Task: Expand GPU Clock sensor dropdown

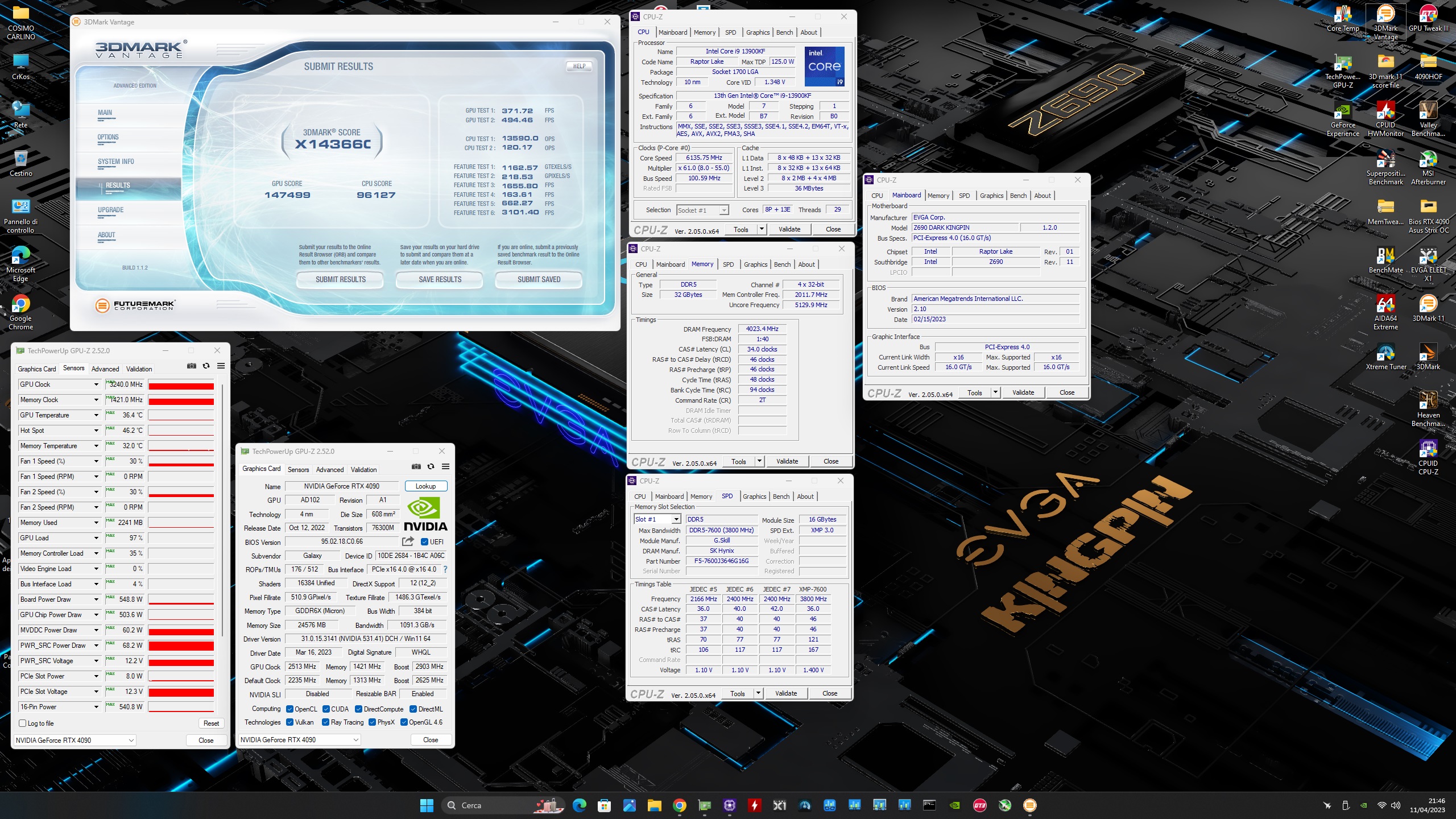Action: 96,384
